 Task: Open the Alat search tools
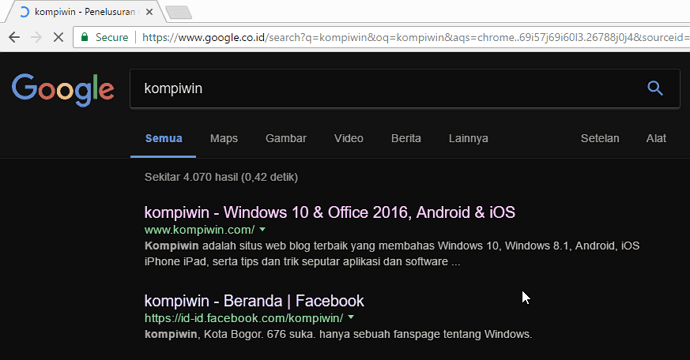click(x=656, y=138)
